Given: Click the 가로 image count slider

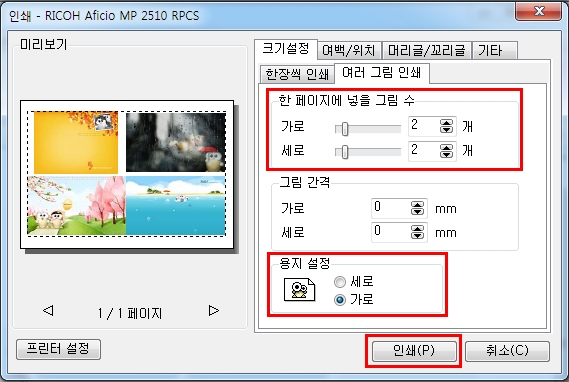Looking at the screenshot, I should pyautogui.click(x=368, y=128).
